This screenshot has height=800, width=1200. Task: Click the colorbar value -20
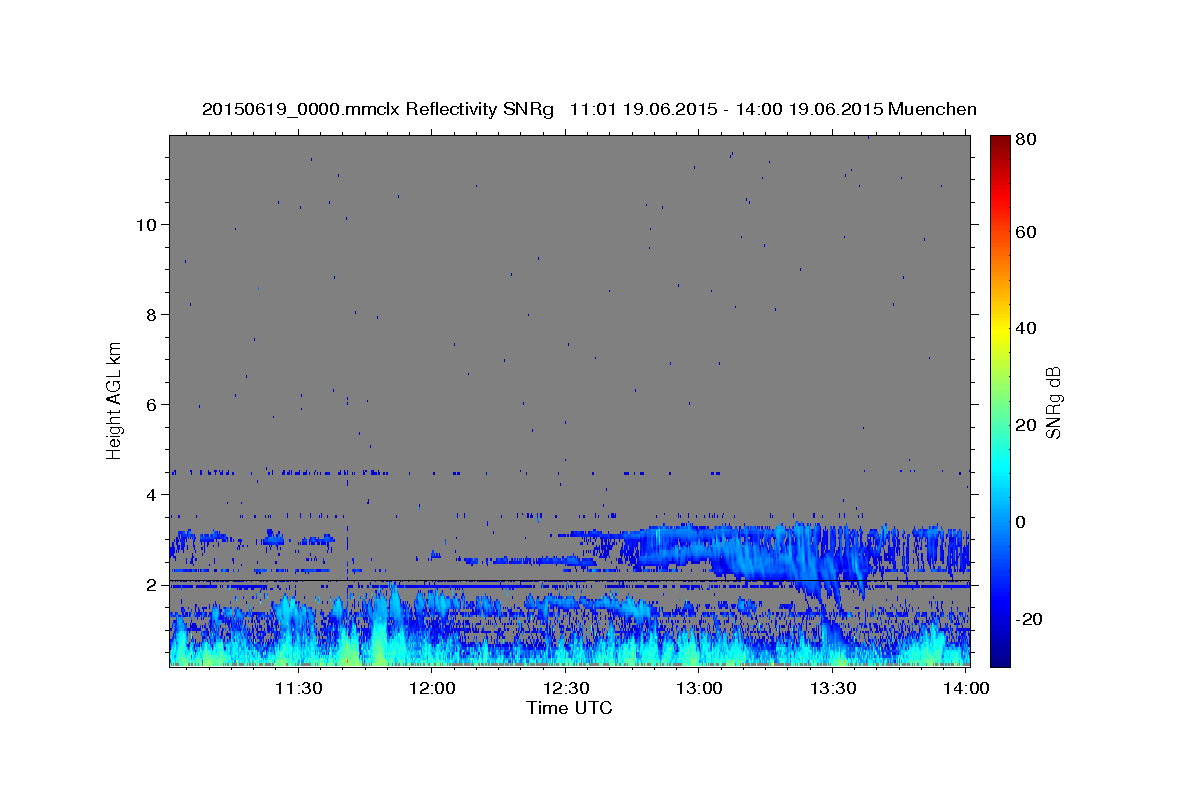[x=1028, y=619]
